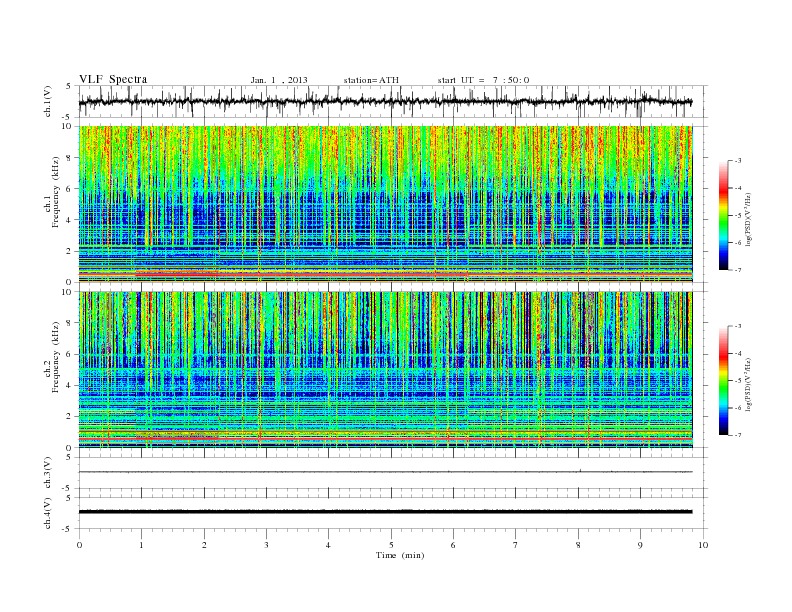Click the "5" time axis tick label
This screenshot has width=792, height=612.
coord(391,545)
